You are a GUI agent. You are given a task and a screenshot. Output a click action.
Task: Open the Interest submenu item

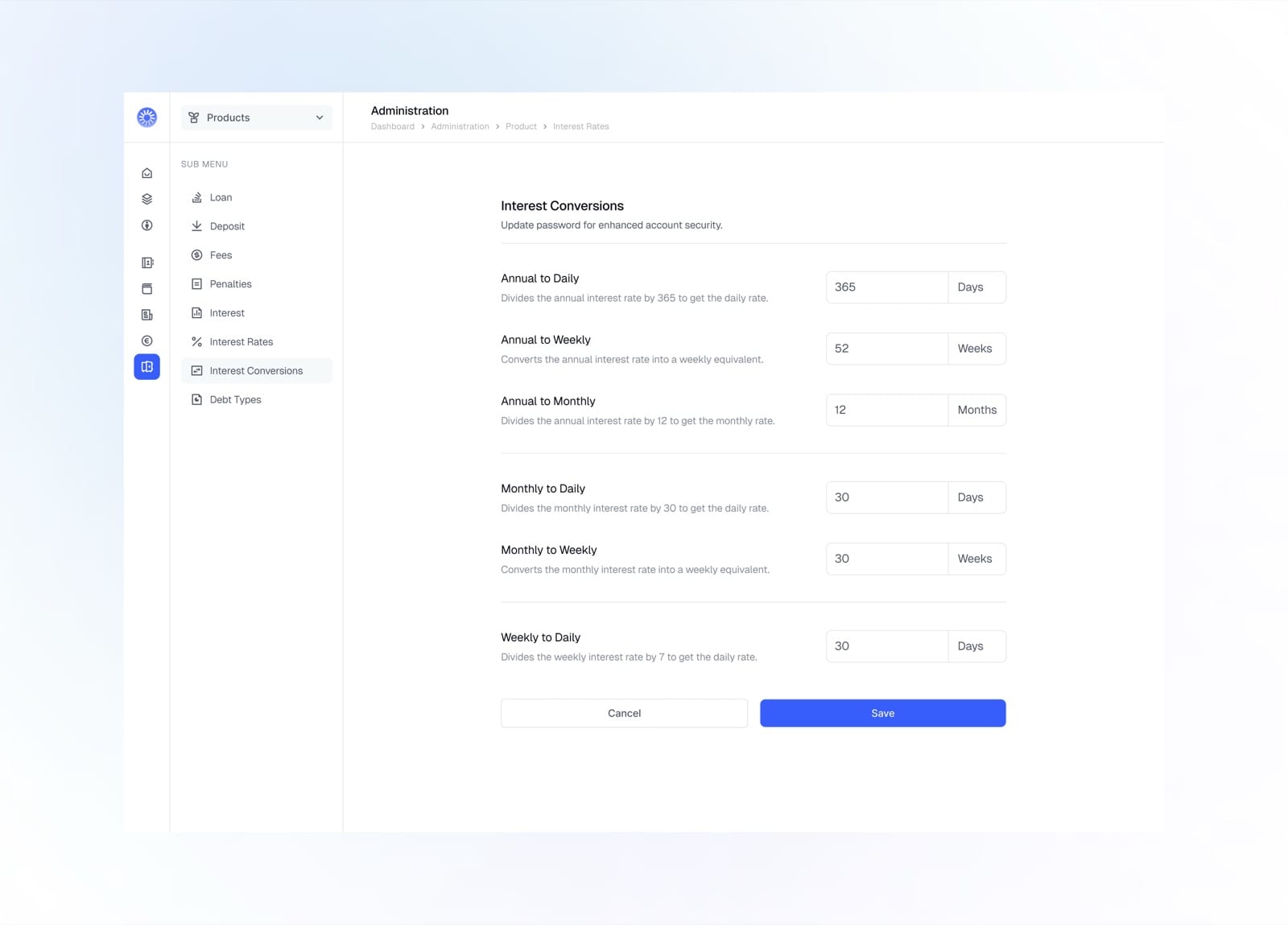click(x=256, y=313)
